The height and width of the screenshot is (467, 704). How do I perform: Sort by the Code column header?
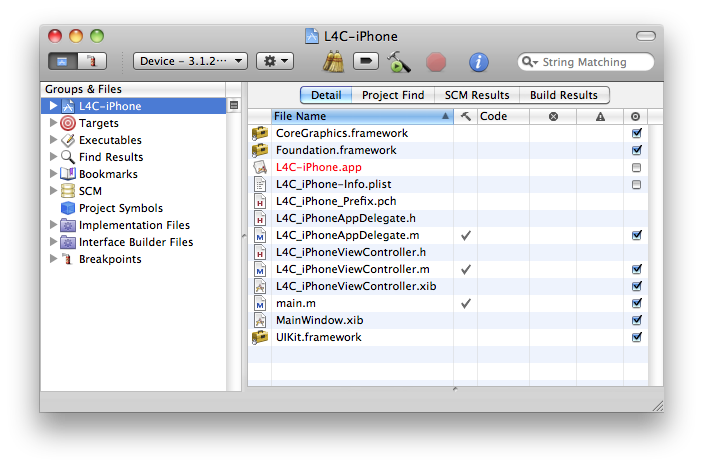coord(503,116)
